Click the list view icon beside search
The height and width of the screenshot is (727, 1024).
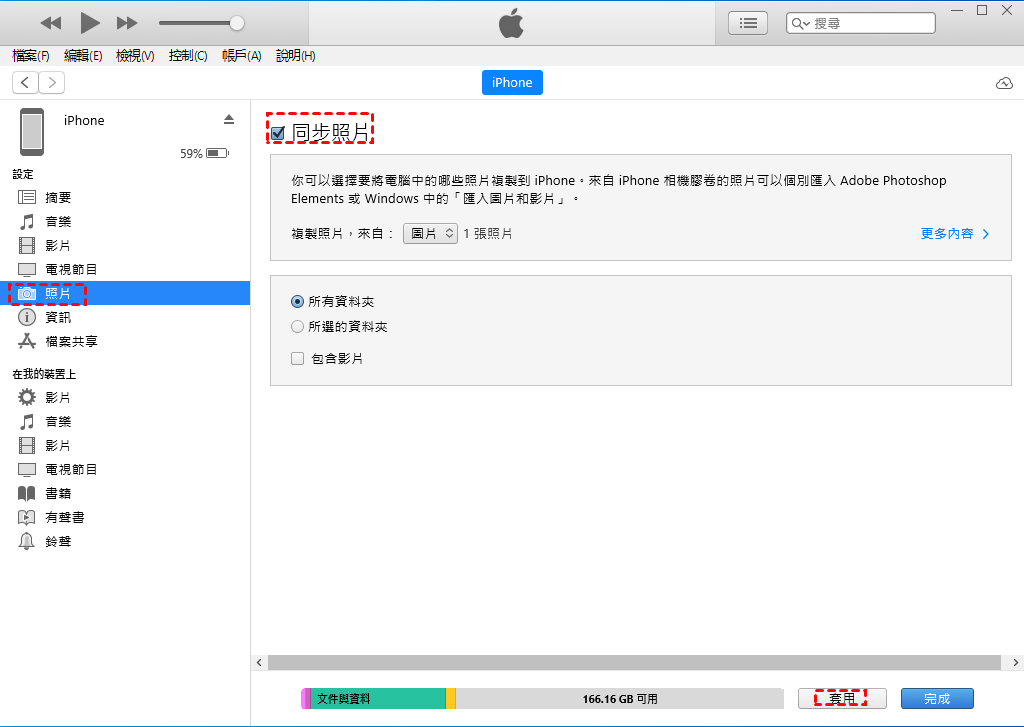coord(747,22)
